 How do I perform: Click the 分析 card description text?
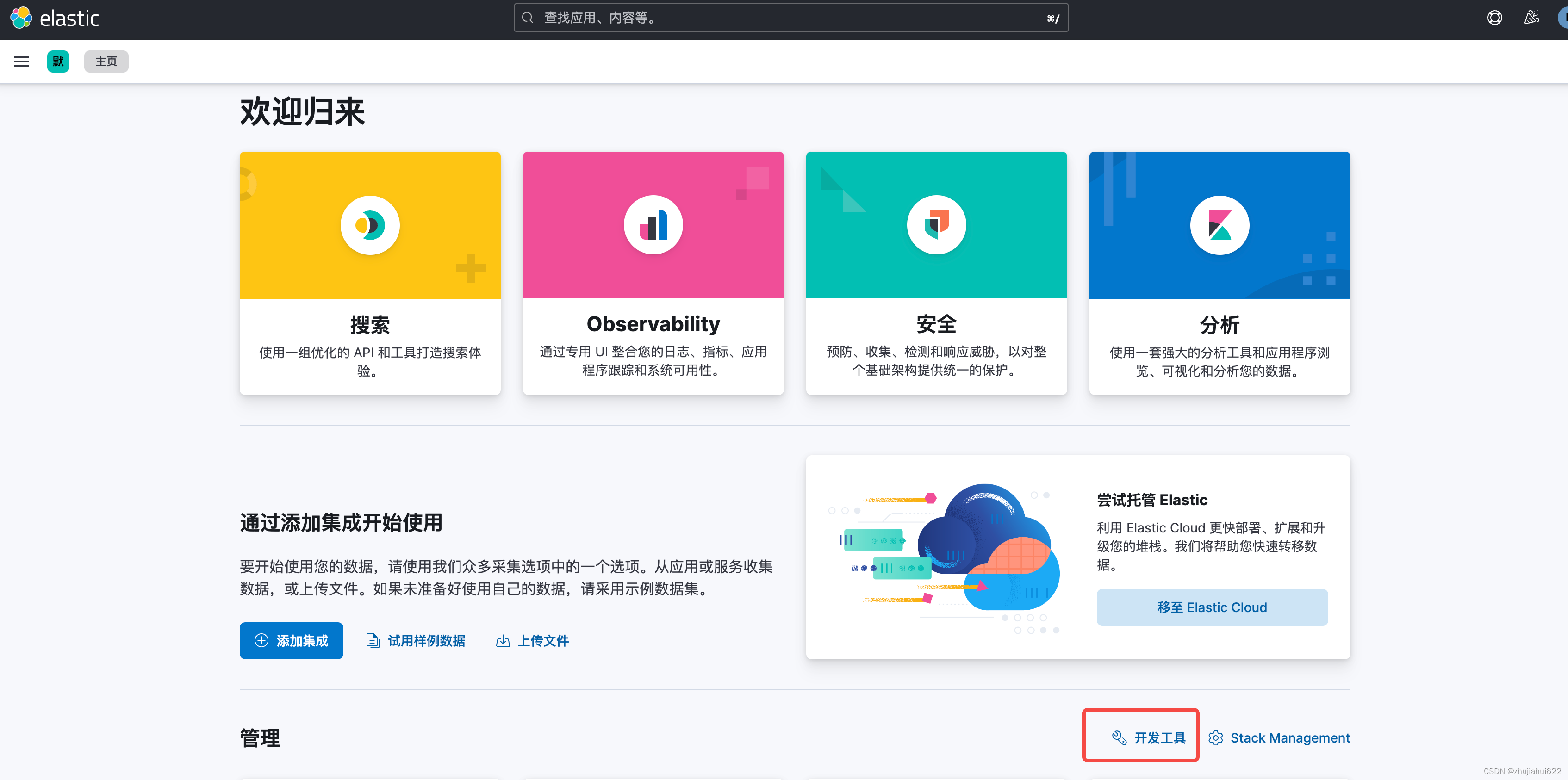[x=1220, y=361]
